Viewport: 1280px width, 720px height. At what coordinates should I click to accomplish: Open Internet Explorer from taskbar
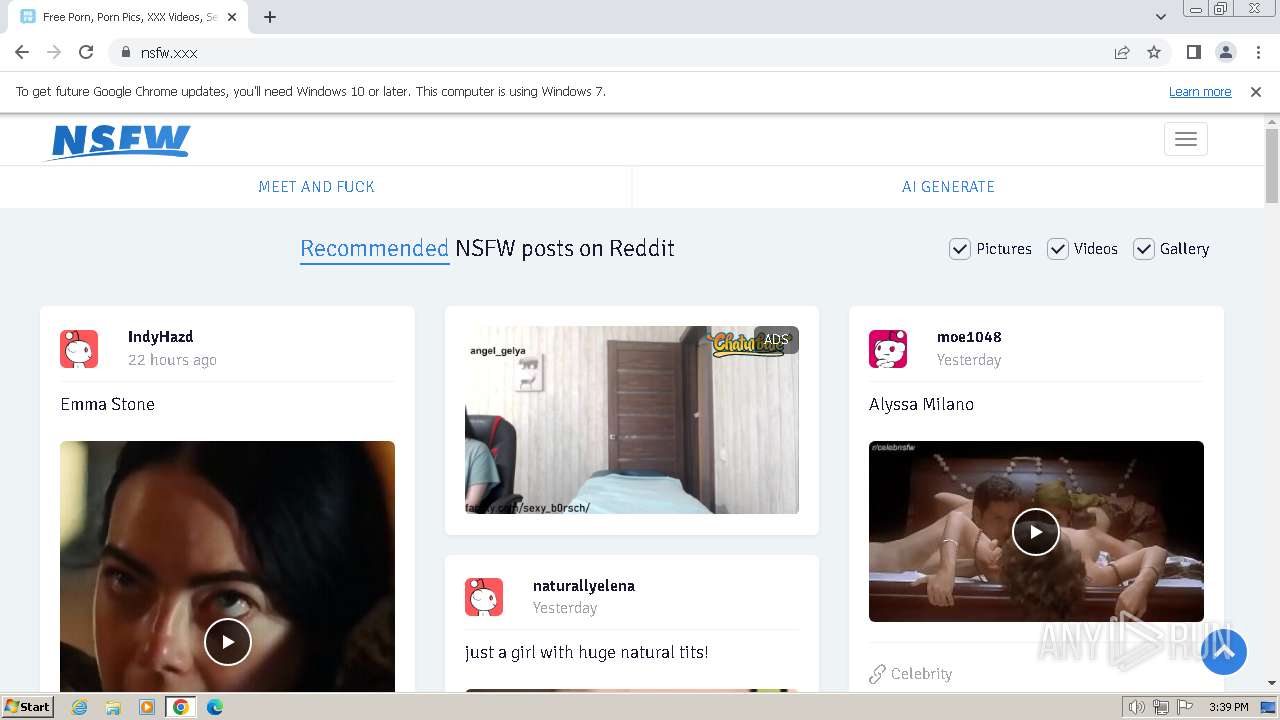[80, 707]
